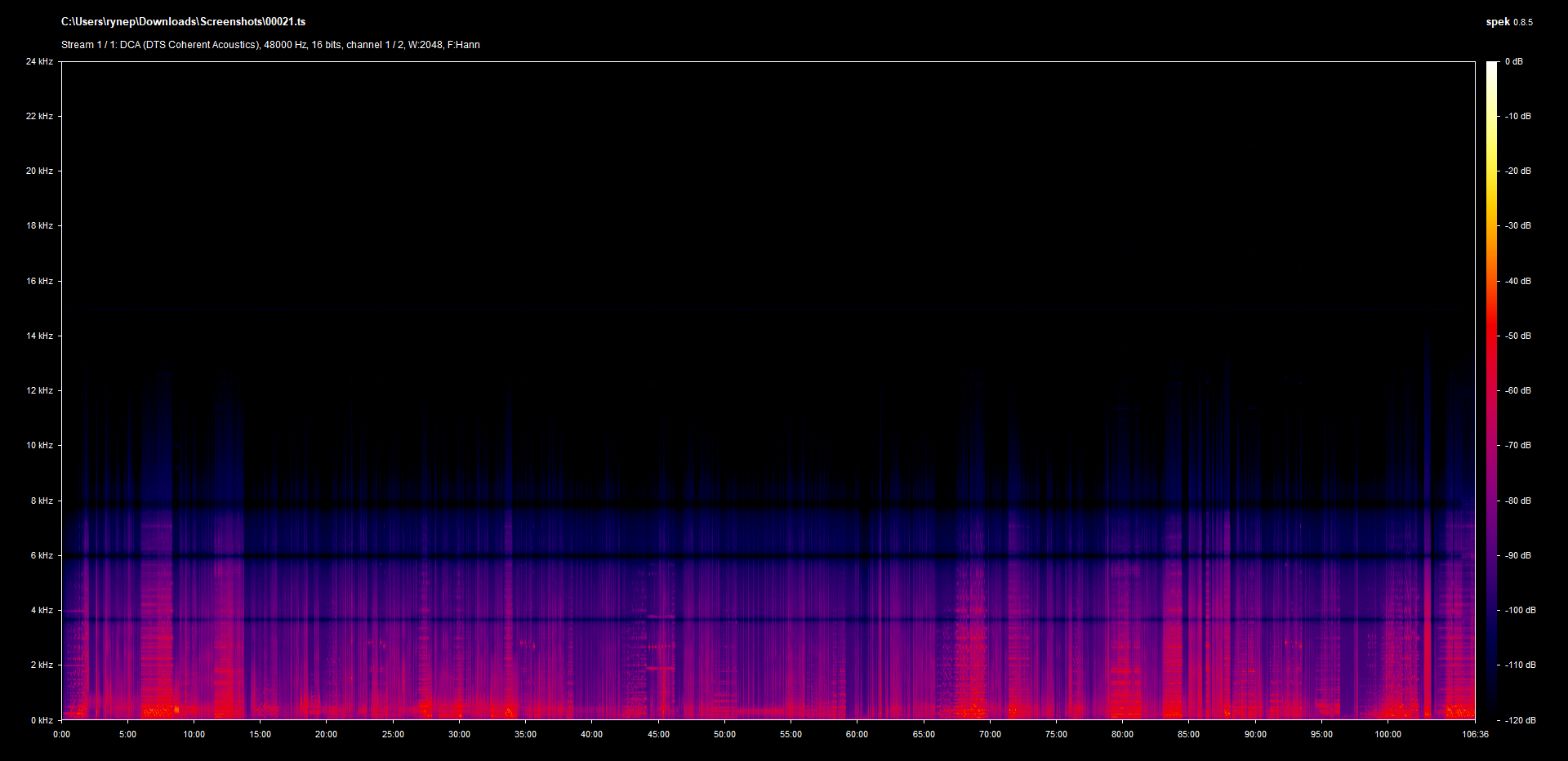Click the 30:00 time axis marker
This screenshot has width=1568, height=761.
coord(459,734)
